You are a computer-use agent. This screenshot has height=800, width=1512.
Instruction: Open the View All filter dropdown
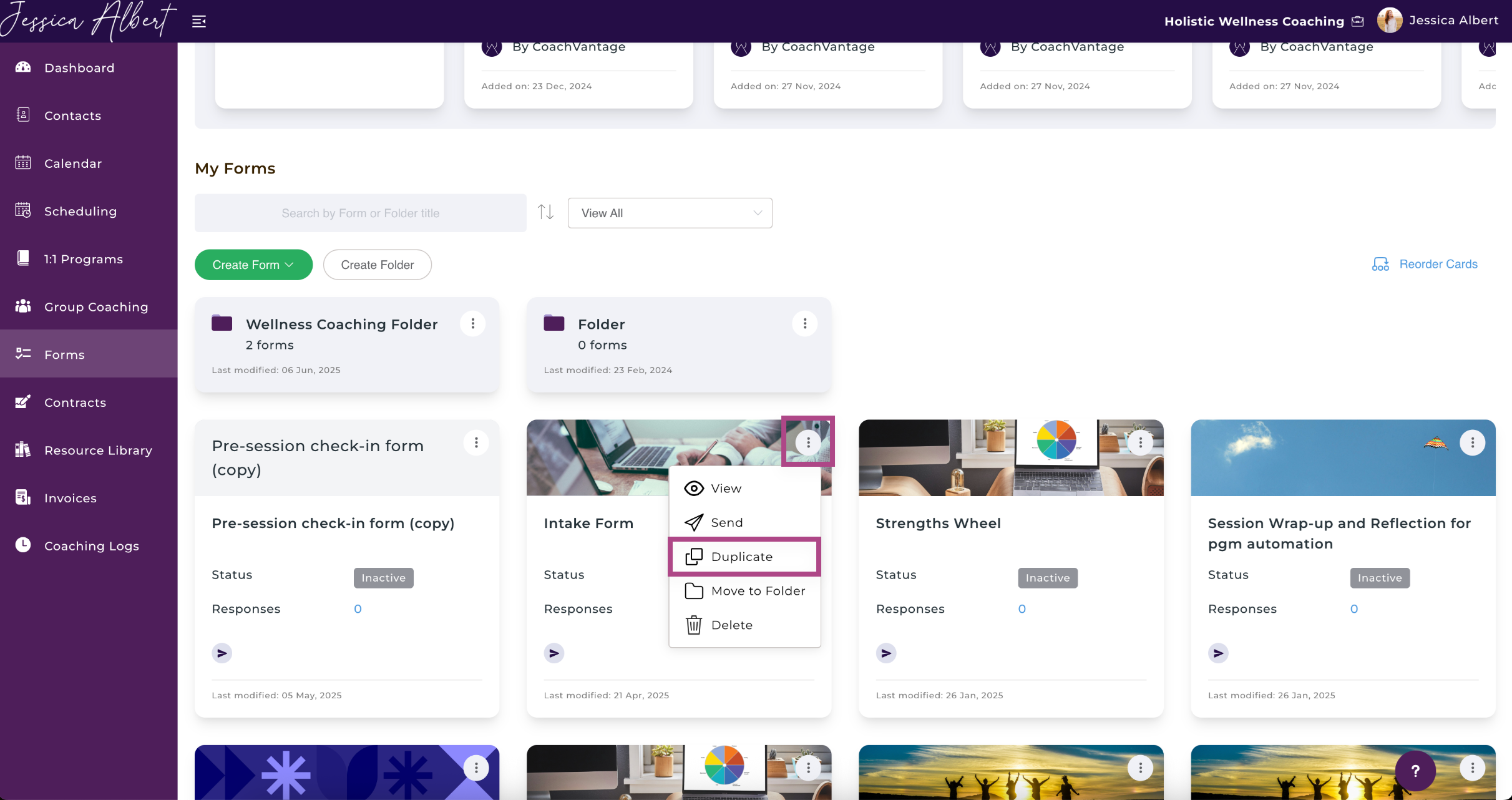[670, 213]
